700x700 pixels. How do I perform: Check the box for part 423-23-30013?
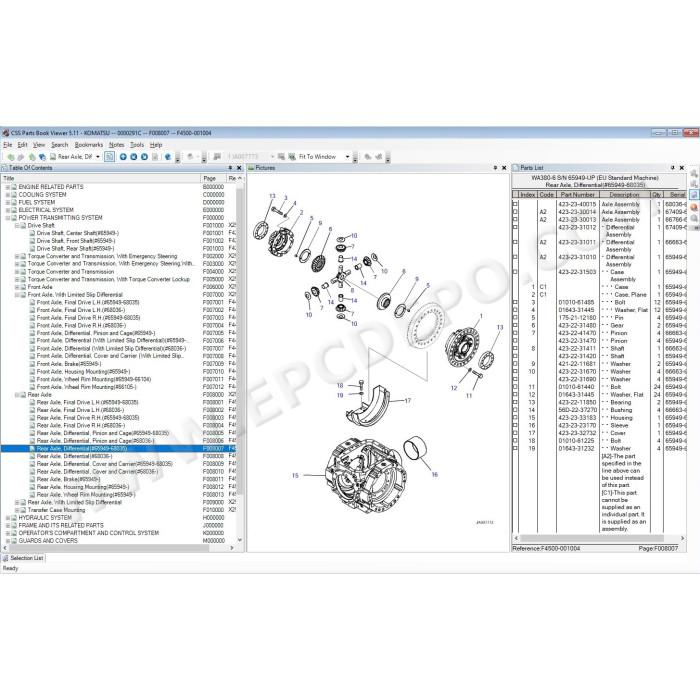pos(515,219)
